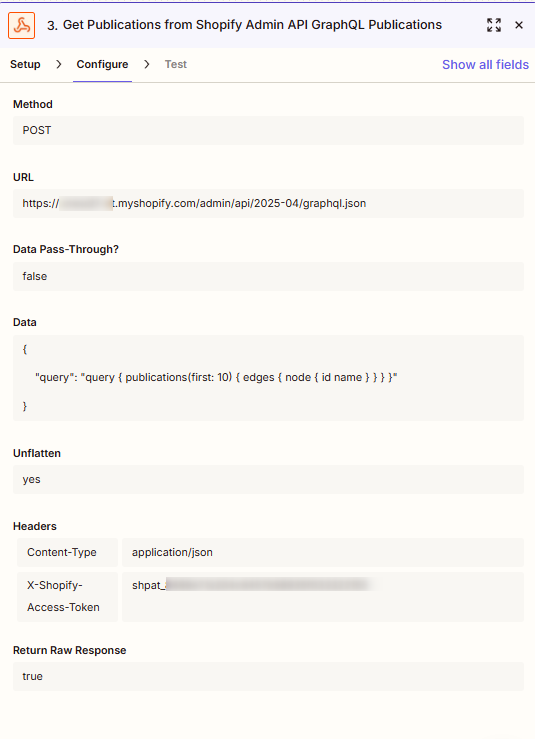Click the shpat_ access token value field
535x739 pixels.
pos(323,597)
